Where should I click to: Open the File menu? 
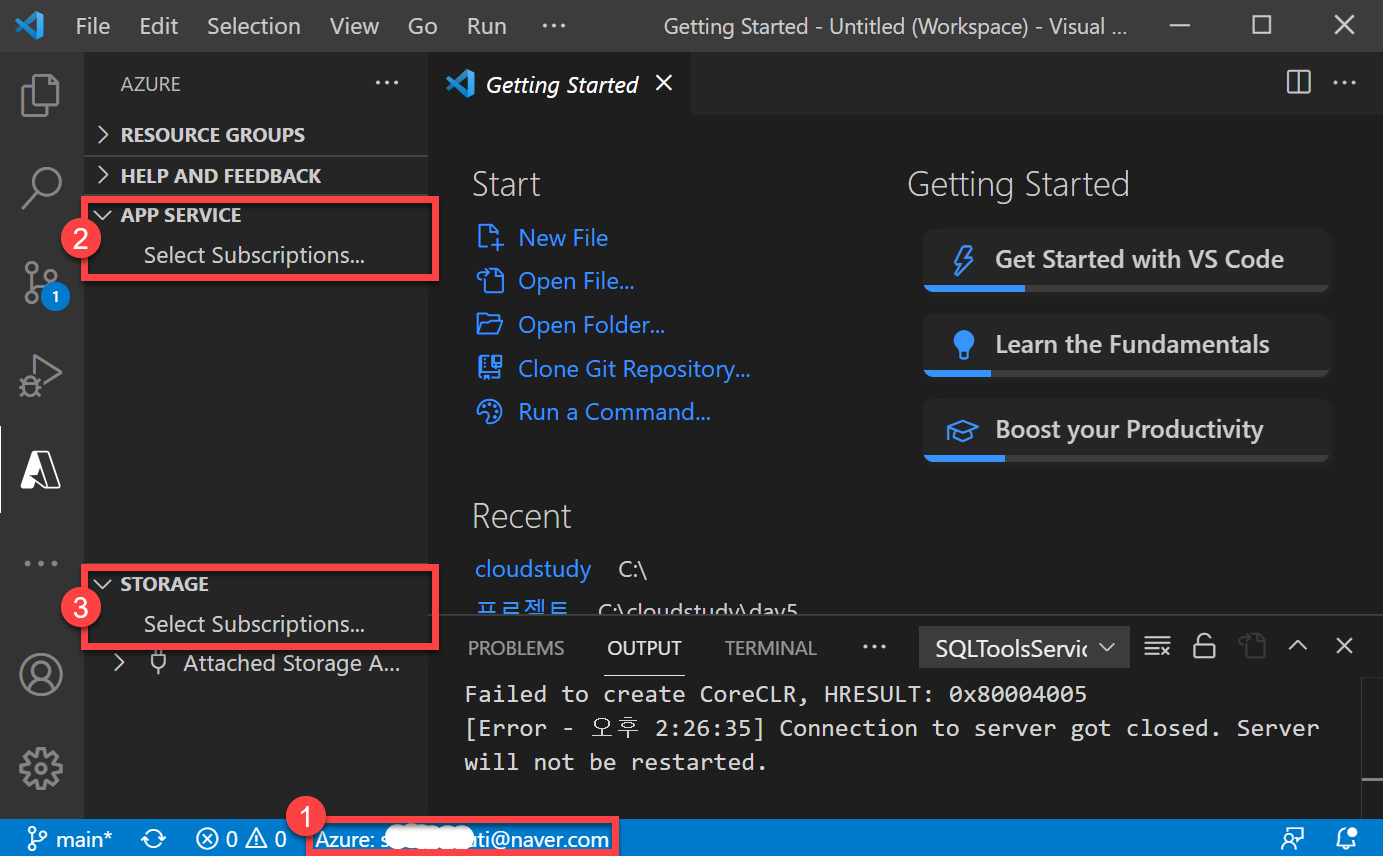pyautogui.click(x=93, y=26)
